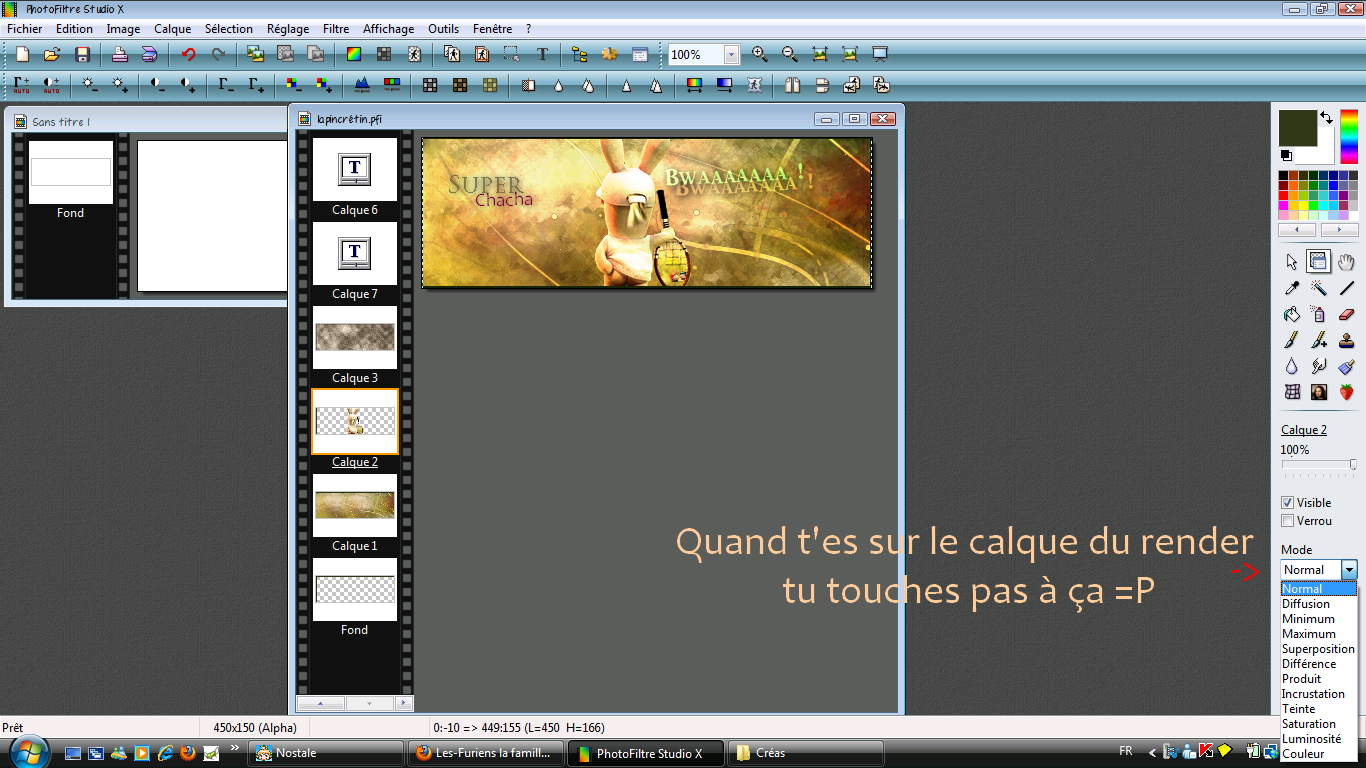
Task: Click the Text T icon in top toolbar
Action: pyautogui.click(x=542, y=55)
